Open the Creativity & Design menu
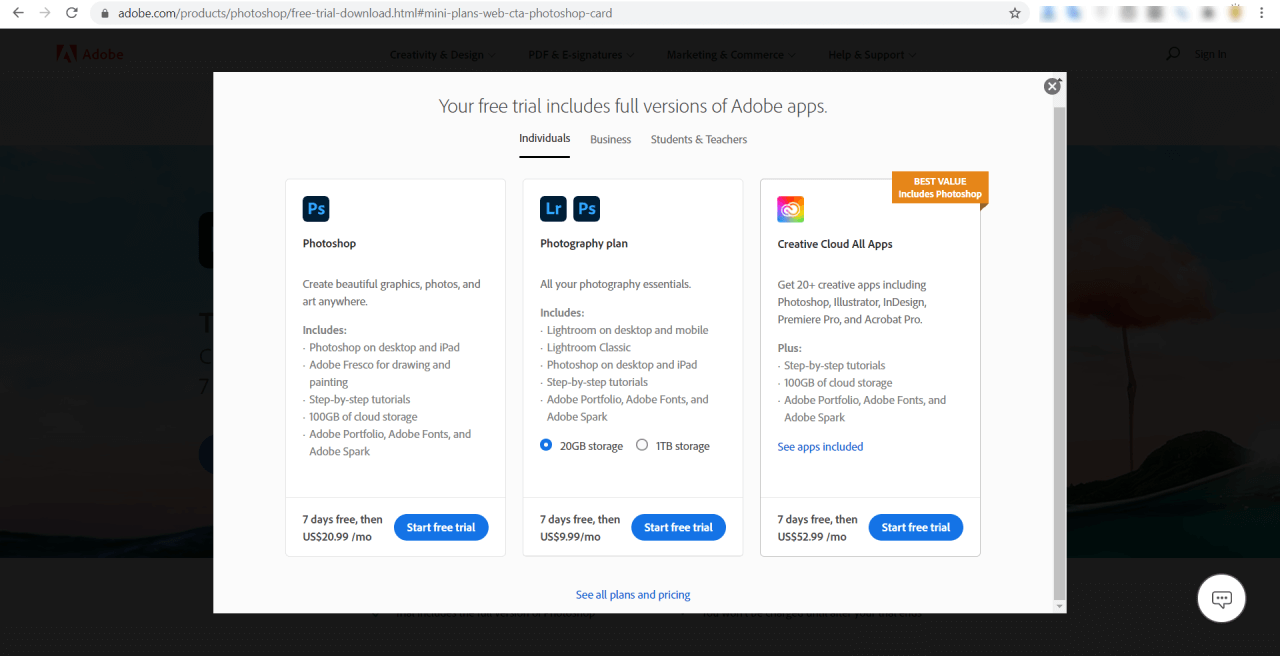Viewport: 1280px width, 656px height. 441,55
